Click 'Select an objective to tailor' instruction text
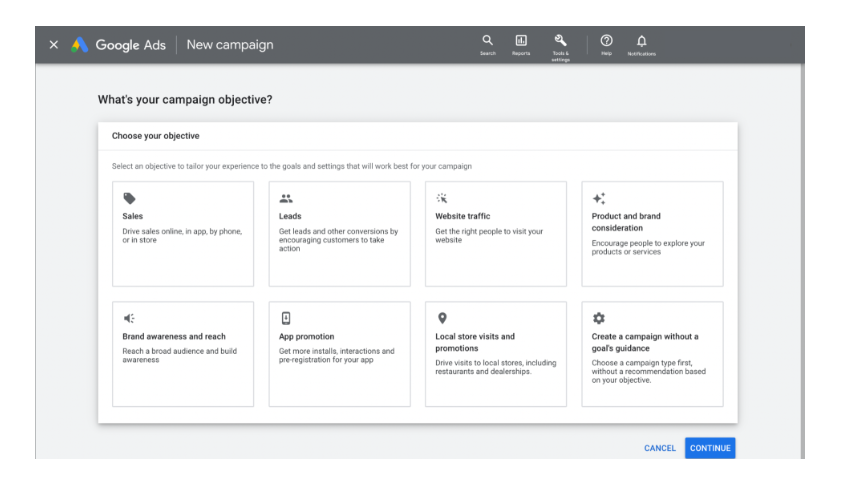Image resolution: width=850 pixels, height=501 pixels. coord(292,166)
